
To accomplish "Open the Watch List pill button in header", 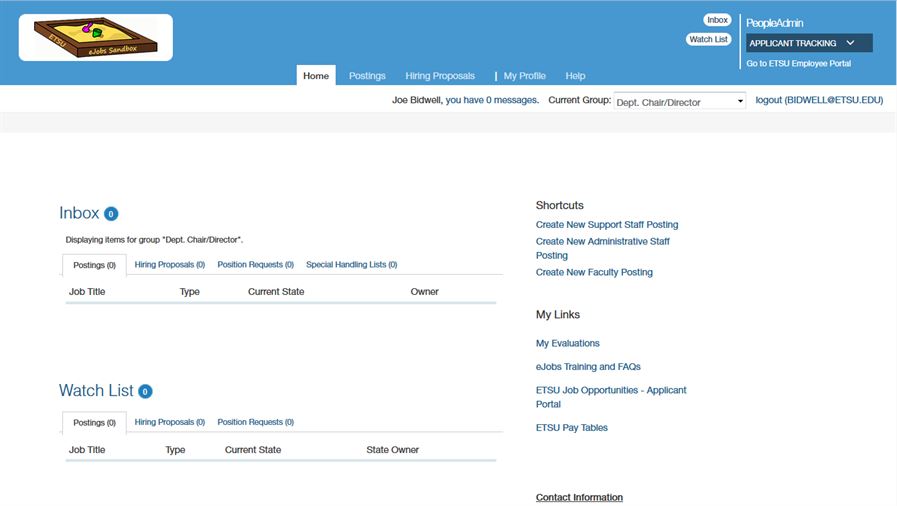I will pos(708,40).
